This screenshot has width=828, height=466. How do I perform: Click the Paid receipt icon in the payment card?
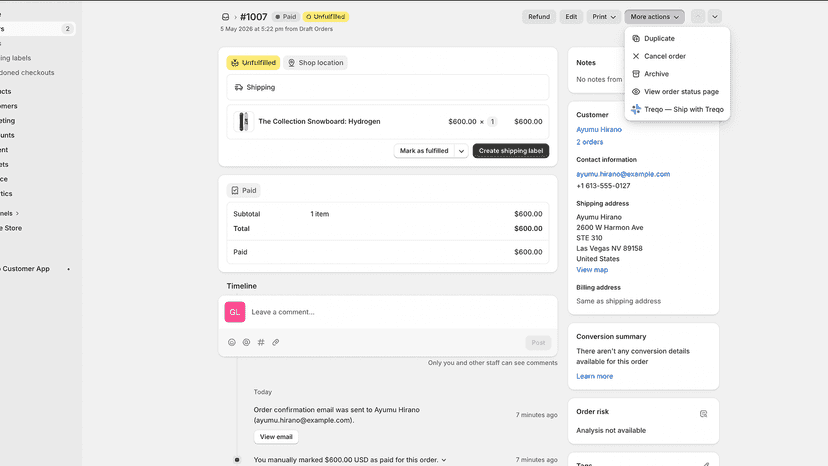[x=235, y=190]
